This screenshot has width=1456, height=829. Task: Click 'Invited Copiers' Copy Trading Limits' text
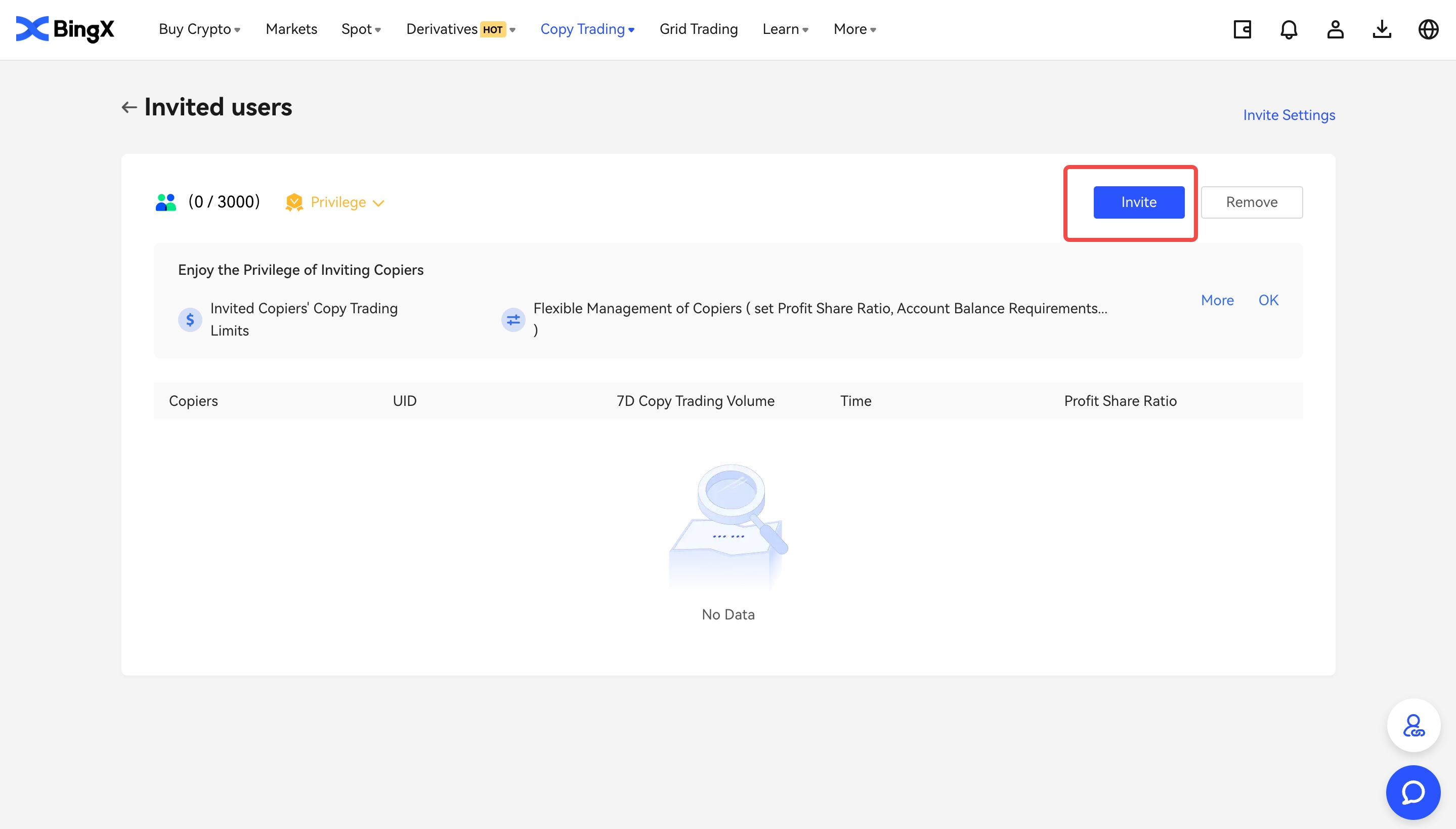(304, 319)
